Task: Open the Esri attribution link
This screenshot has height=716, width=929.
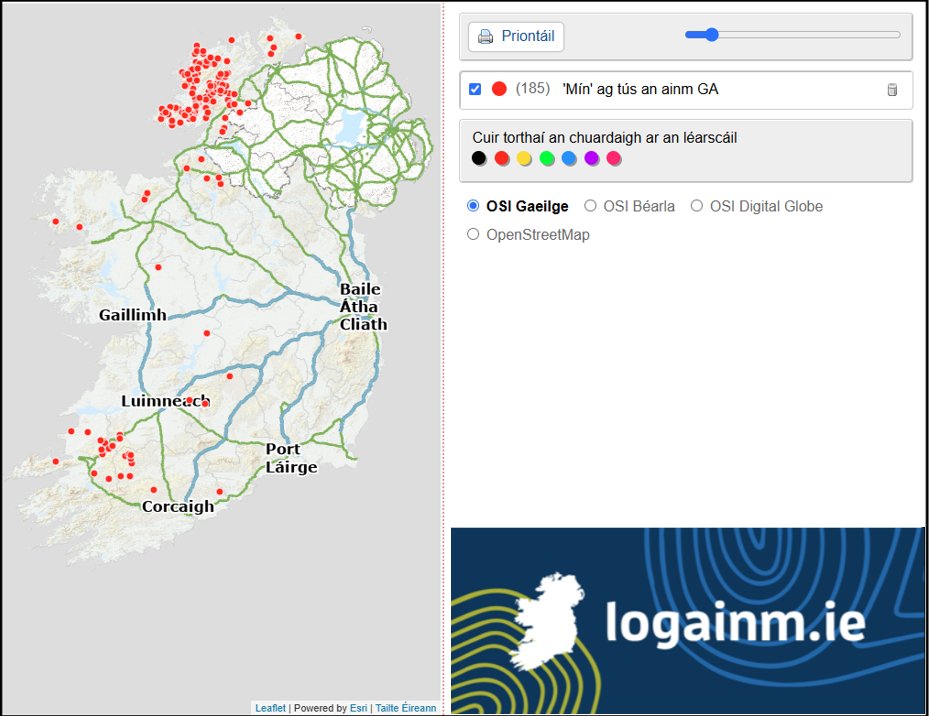Action: point(358,708)
